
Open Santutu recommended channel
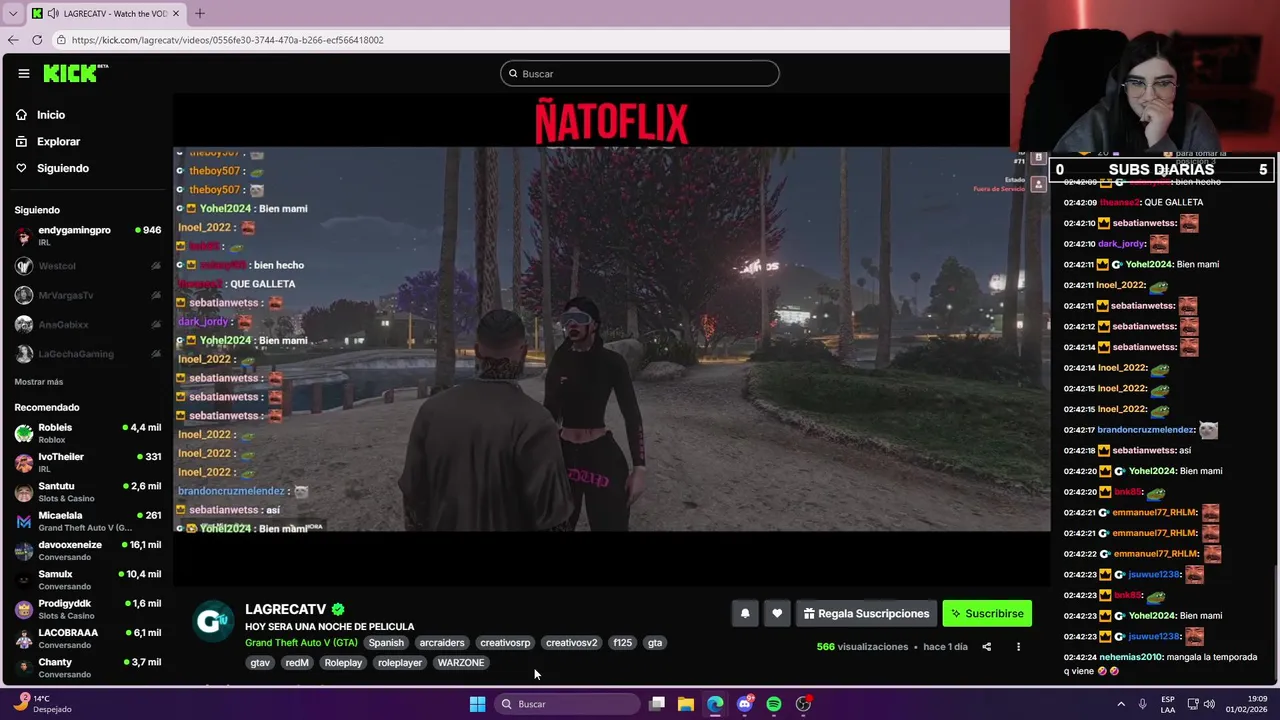pyautogui.click(x=88, y=492)
